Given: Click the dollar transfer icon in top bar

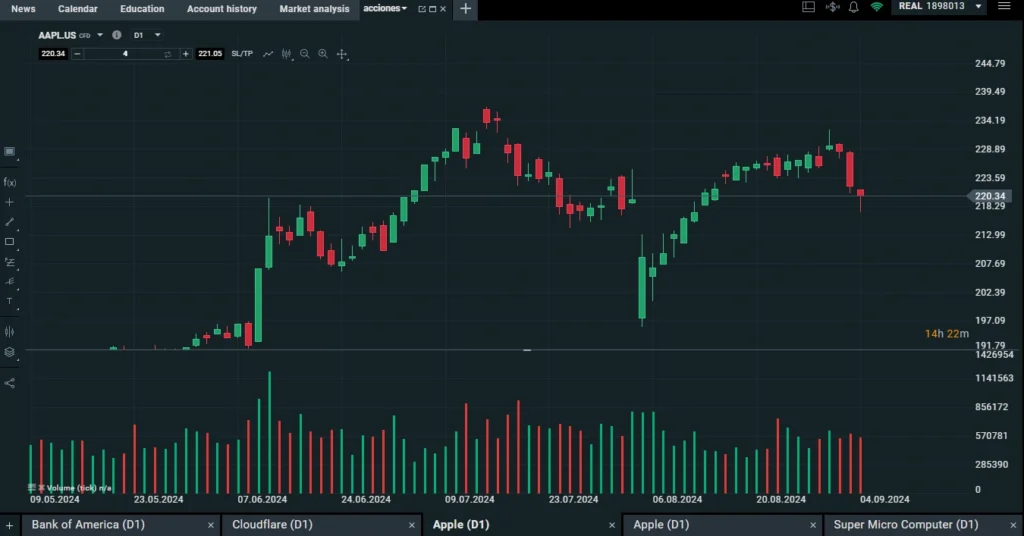Looking at the screenshot, I should tap(832, 7).
